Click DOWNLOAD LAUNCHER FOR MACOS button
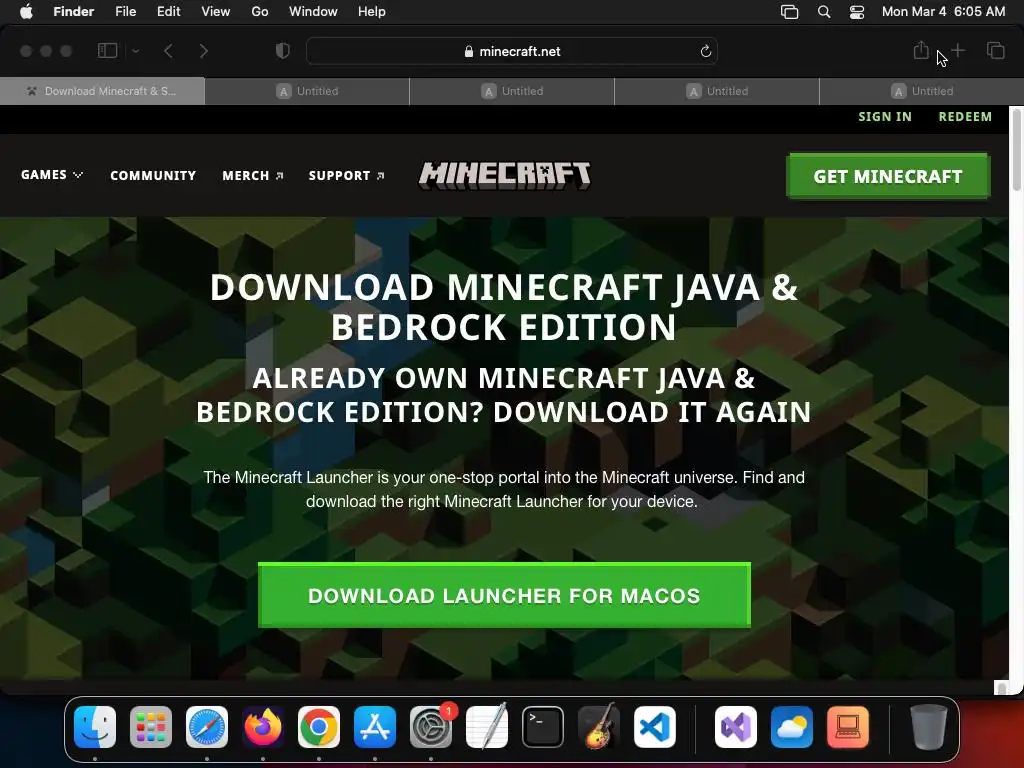1024x768 pixels. coord(504,595)
